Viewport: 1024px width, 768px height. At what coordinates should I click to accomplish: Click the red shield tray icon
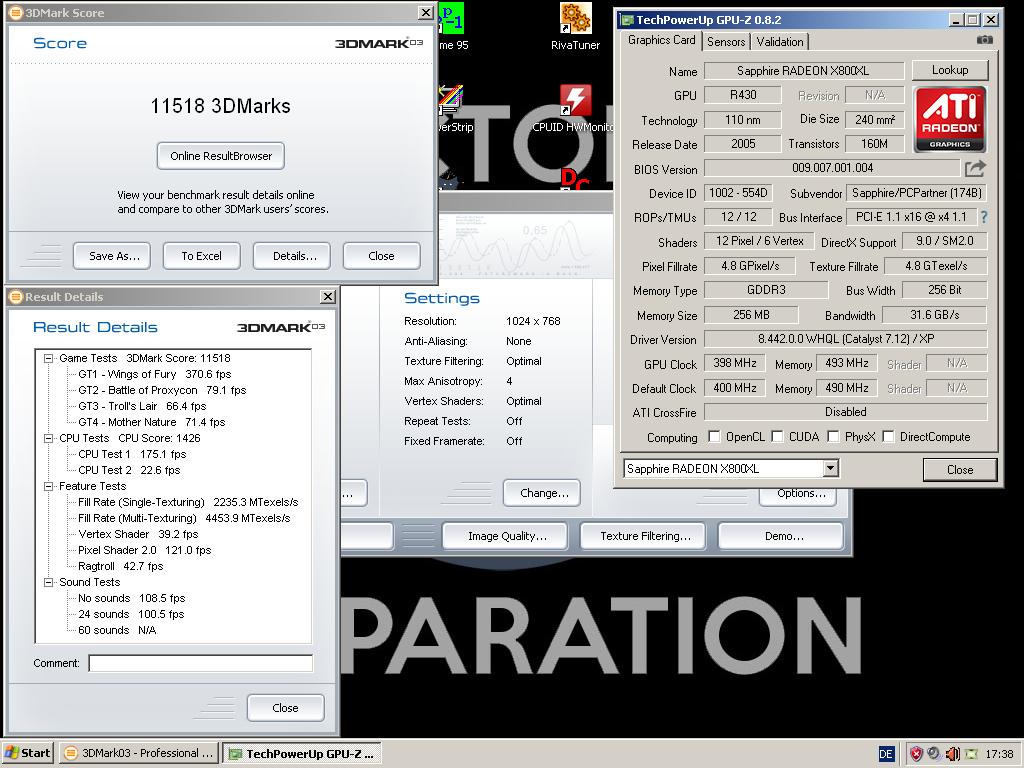tap(916, 754)
